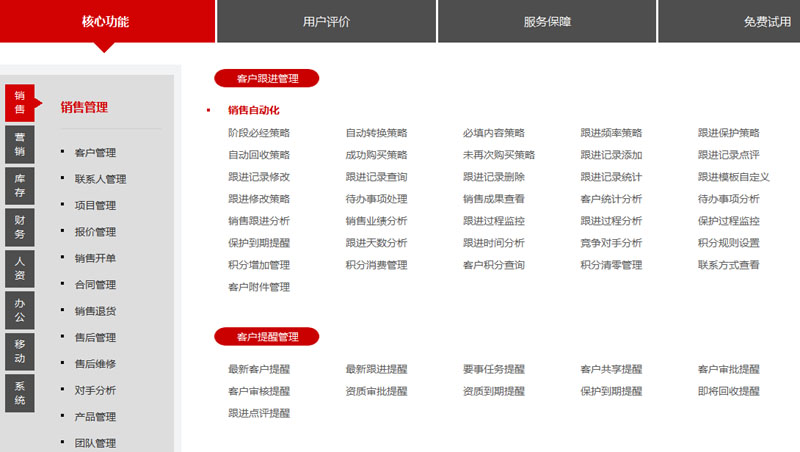This screenshot has height=452, width=800.
Task: Click the 即将回收提醒 link
Action: pos(729,391)
